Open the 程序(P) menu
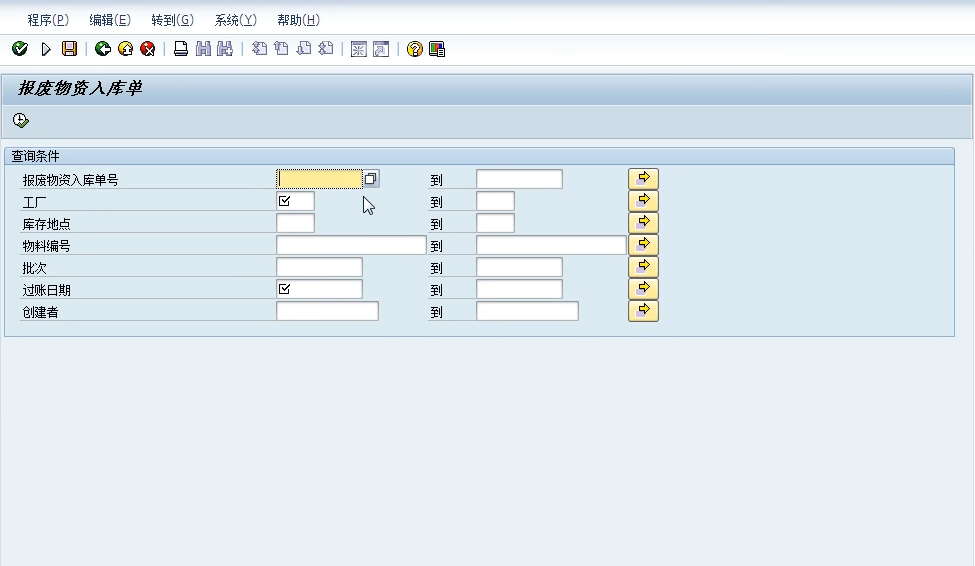 [x=48, y=20]
